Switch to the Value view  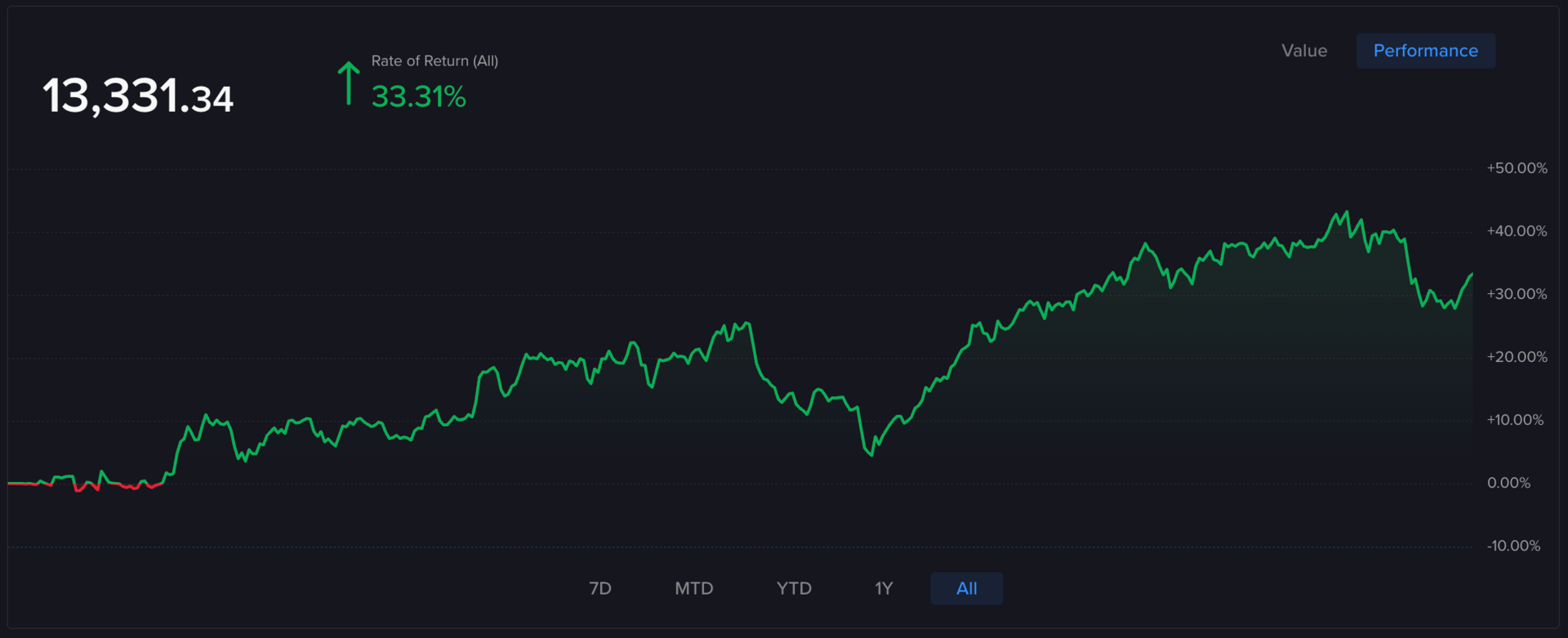click(x=1304, y=51)
